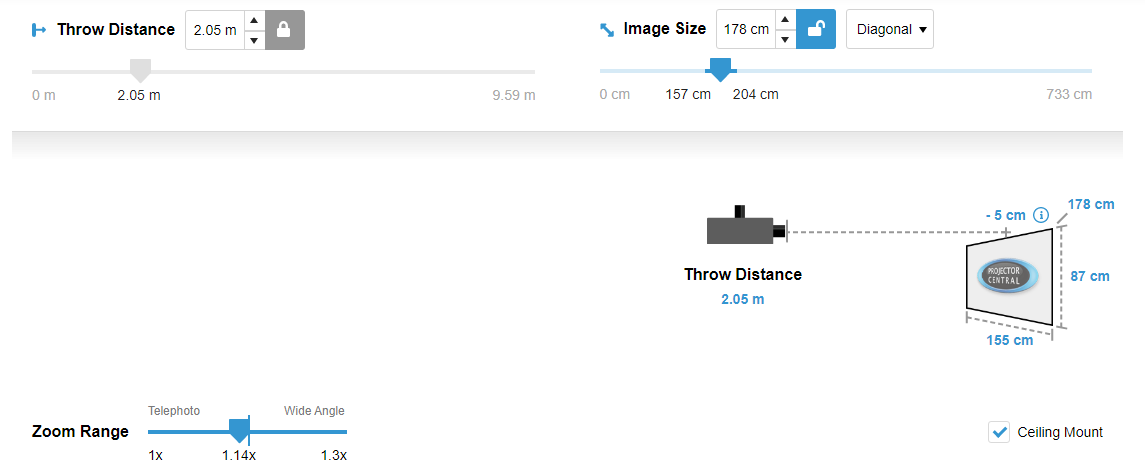Toggle the Ceiling Mount checkbox
Screen dimensions: 1145x475
point(998,432)
